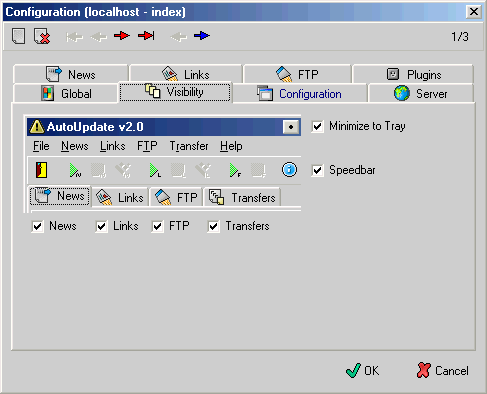Select the Visibility tab
This screenshot has height=394, width=487.
(x=175, y=92)
